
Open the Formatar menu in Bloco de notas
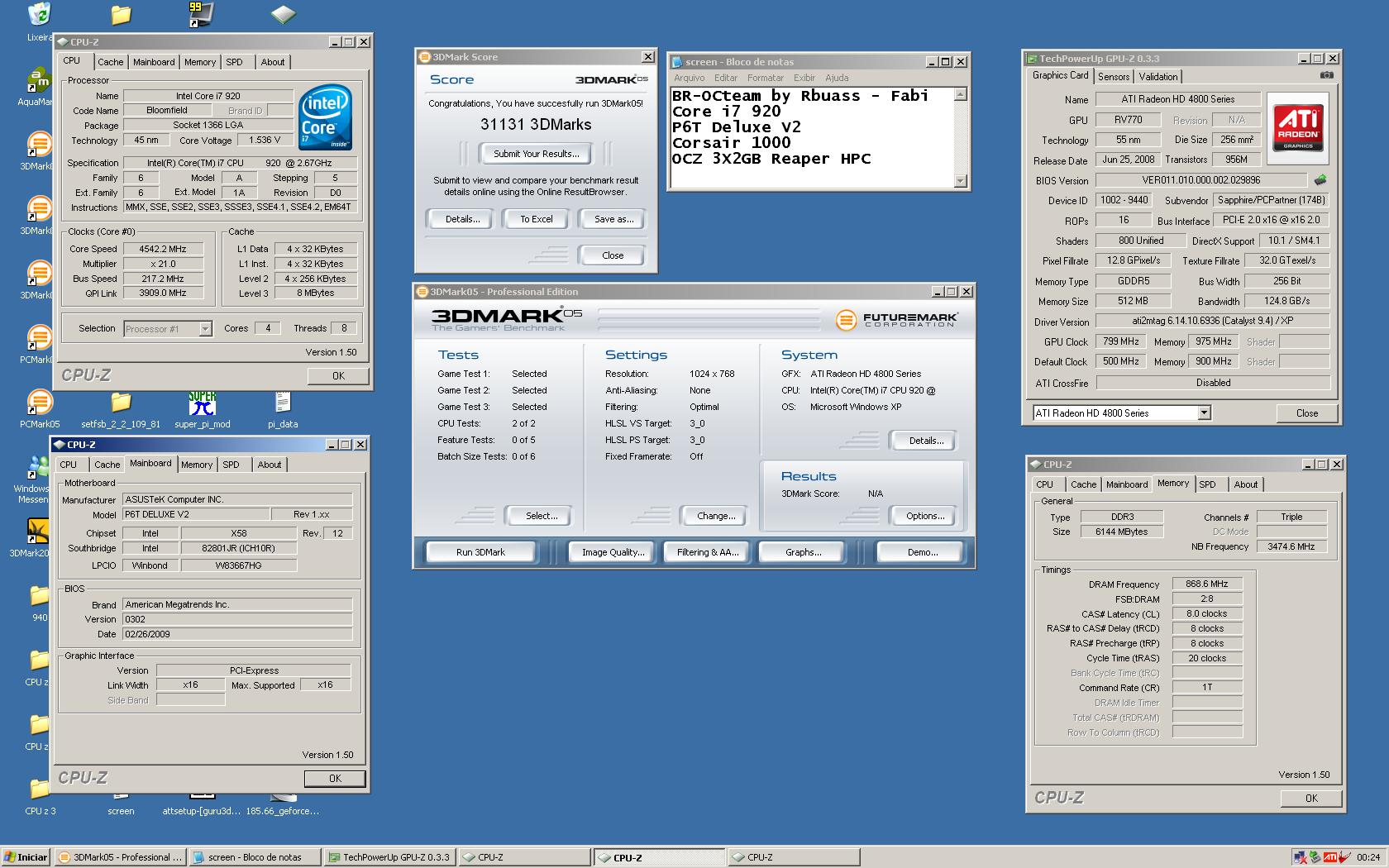click(x=765, y=78)
